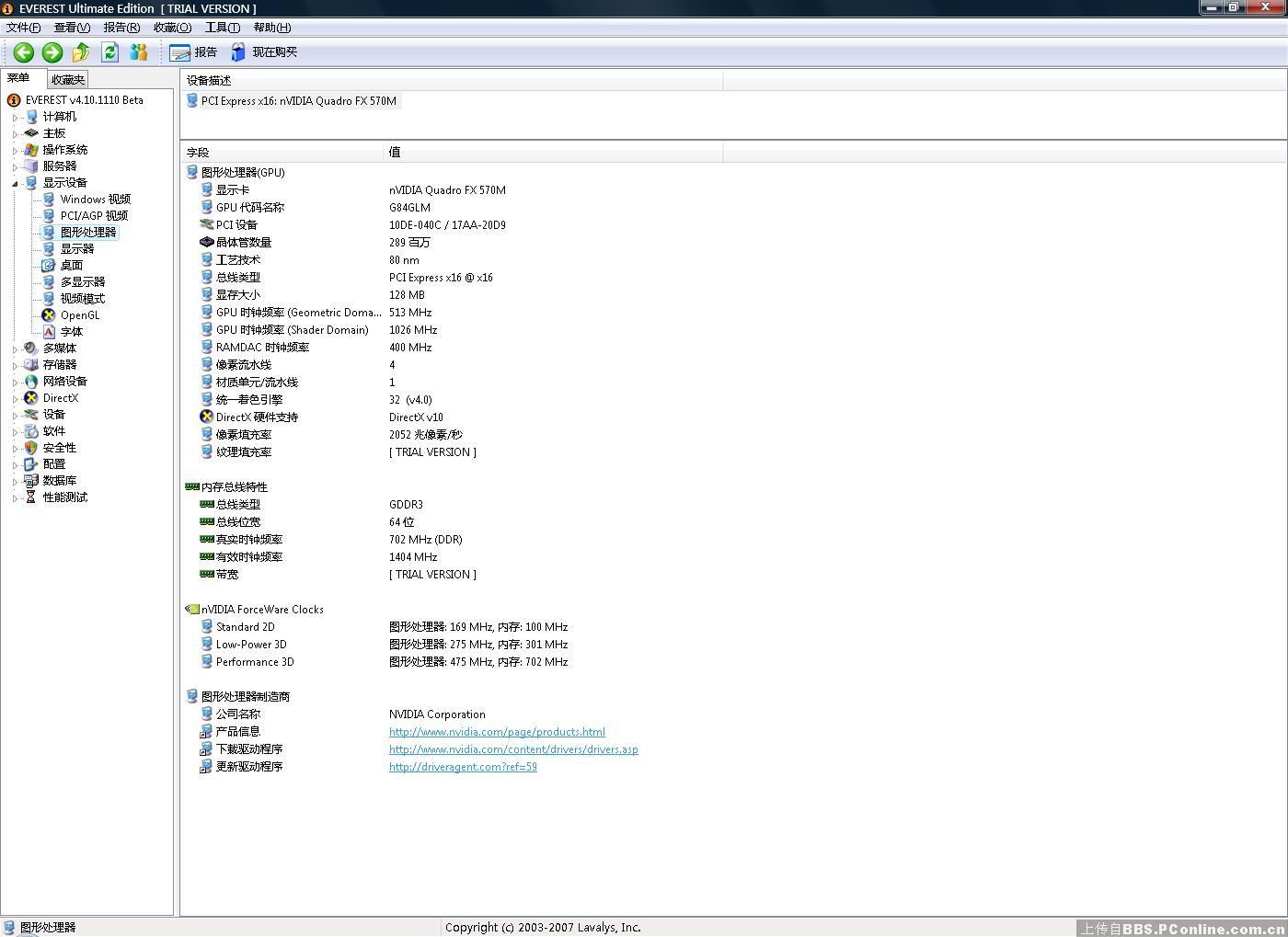The width and height of the screenshot is (1288, 937).
Task: Collapse the 显示设备 tree node
Action: [15, 184]
